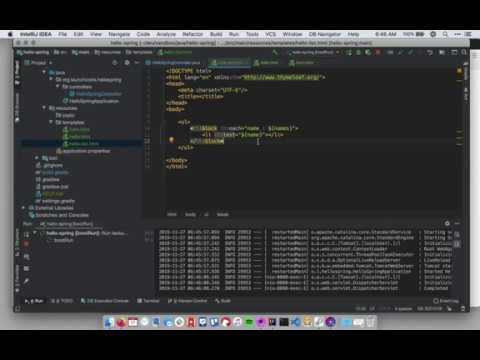480x360 pixels.
Task: Select Scratches and Consoles node
Action: pos(59,215)
